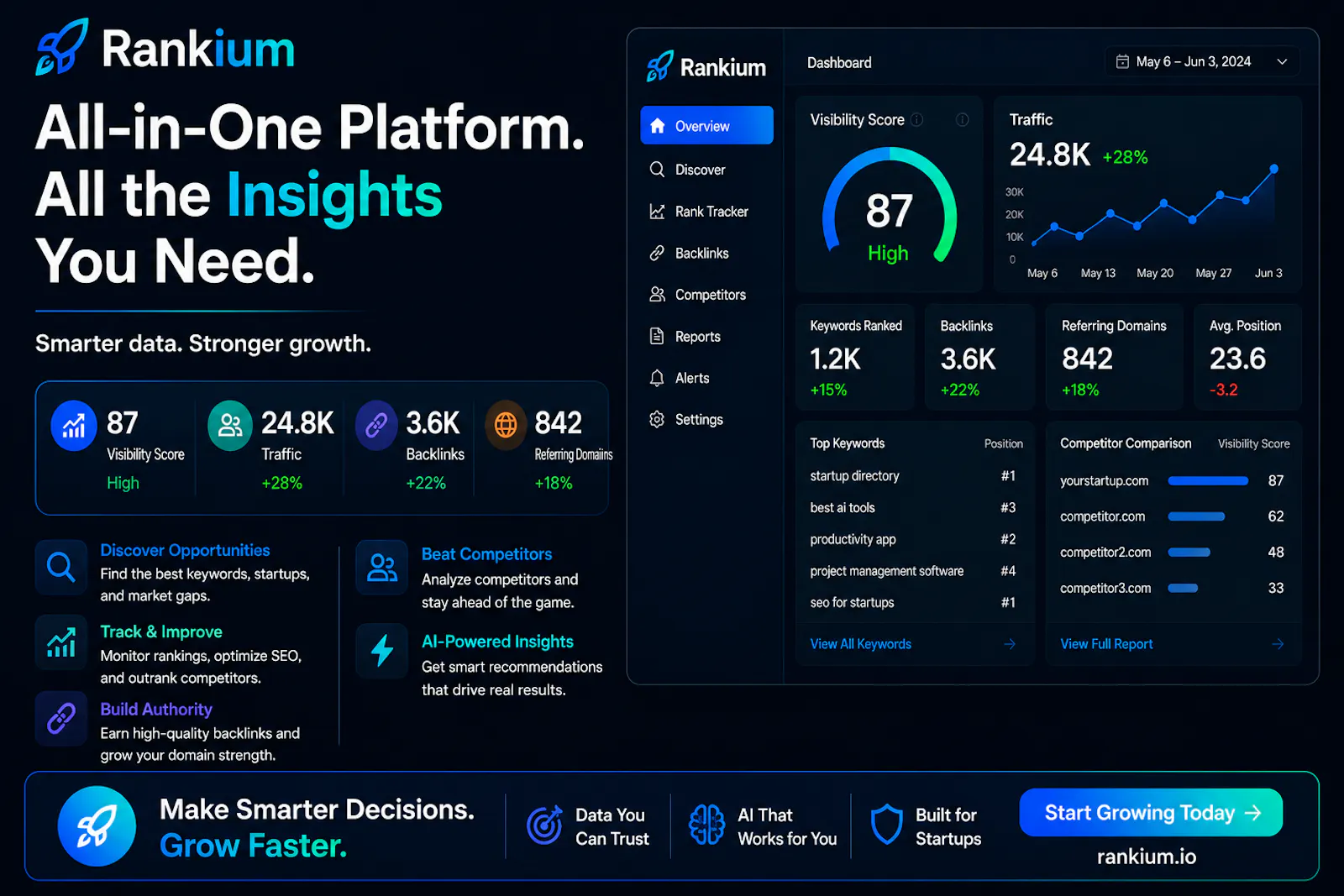Click the large Rankium rocket logo in the top-left header

(x=62, y=47)
